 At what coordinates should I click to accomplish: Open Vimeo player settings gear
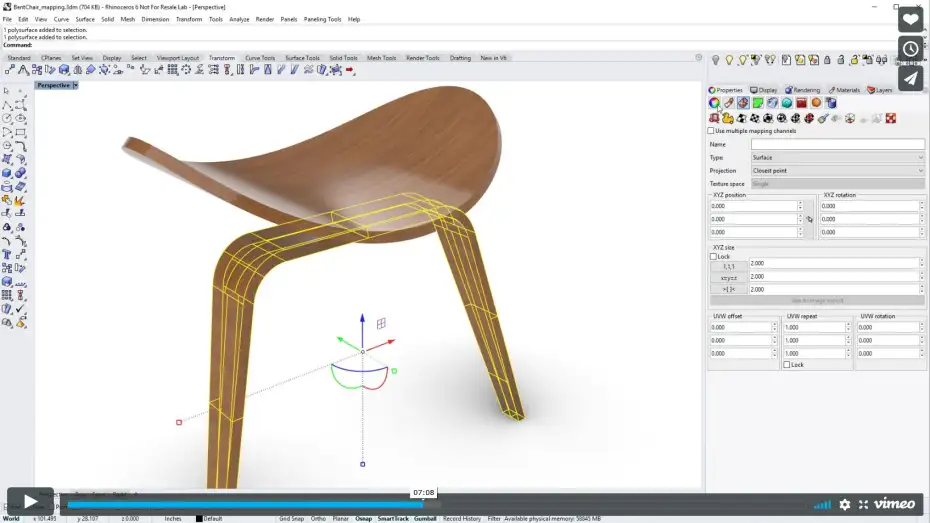(x=845, y=505)
